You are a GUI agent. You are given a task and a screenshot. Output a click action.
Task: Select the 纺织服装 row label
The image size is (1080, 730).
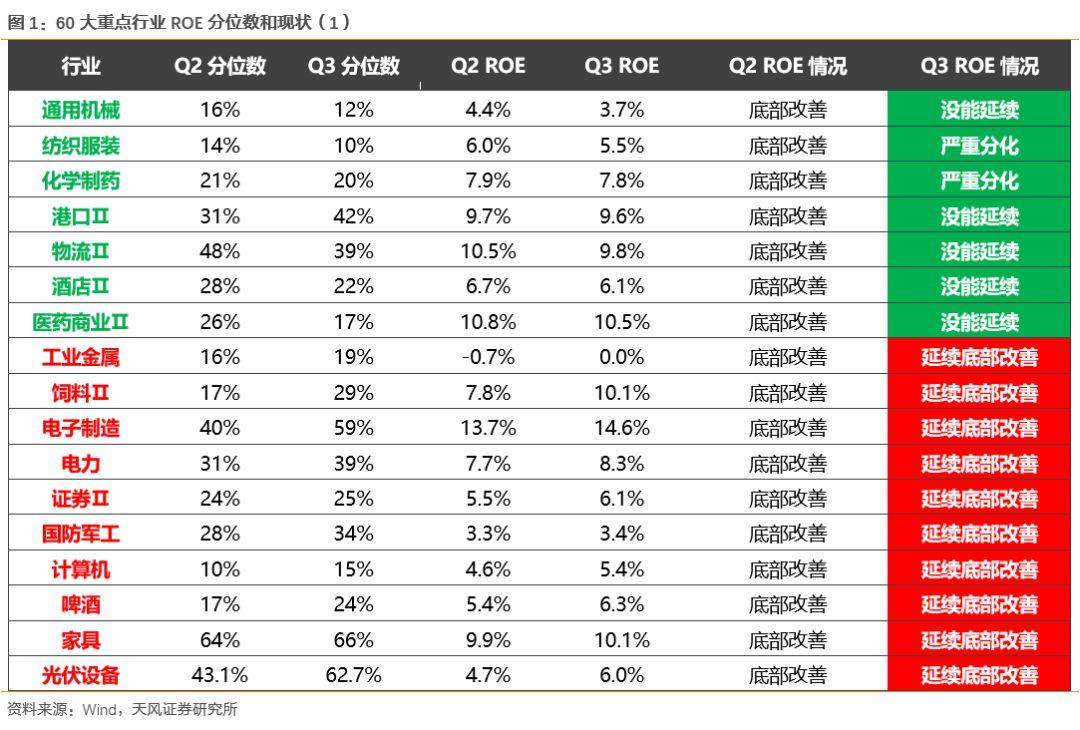pyautogui.click(x=81, y=146)
